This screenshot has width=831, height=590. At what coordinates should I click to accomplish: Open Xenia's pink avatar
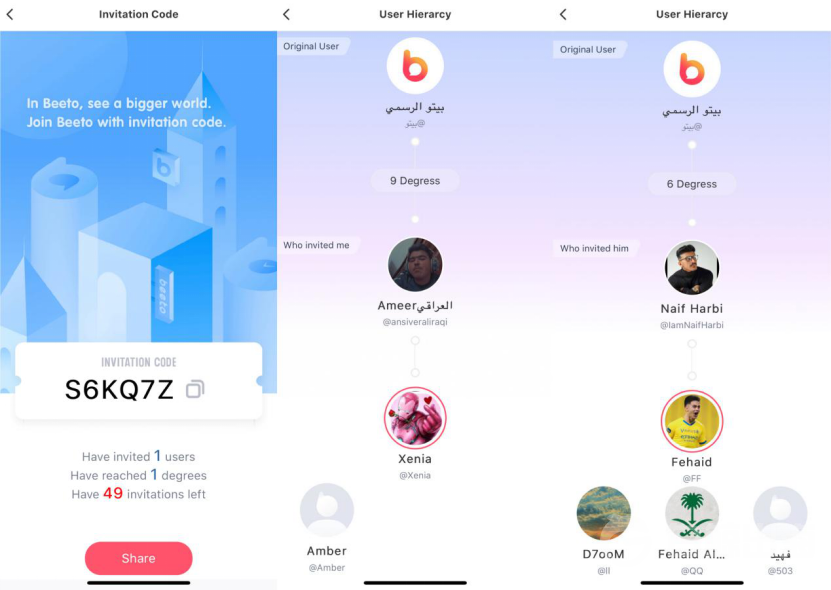(415, 418)
